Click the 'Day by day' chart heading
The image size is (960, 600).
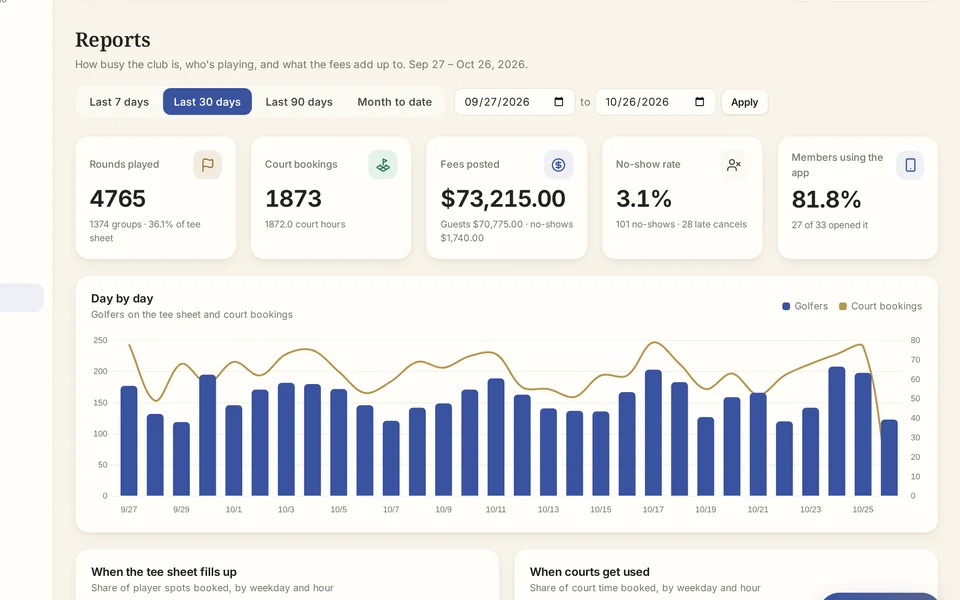(122, 298)
